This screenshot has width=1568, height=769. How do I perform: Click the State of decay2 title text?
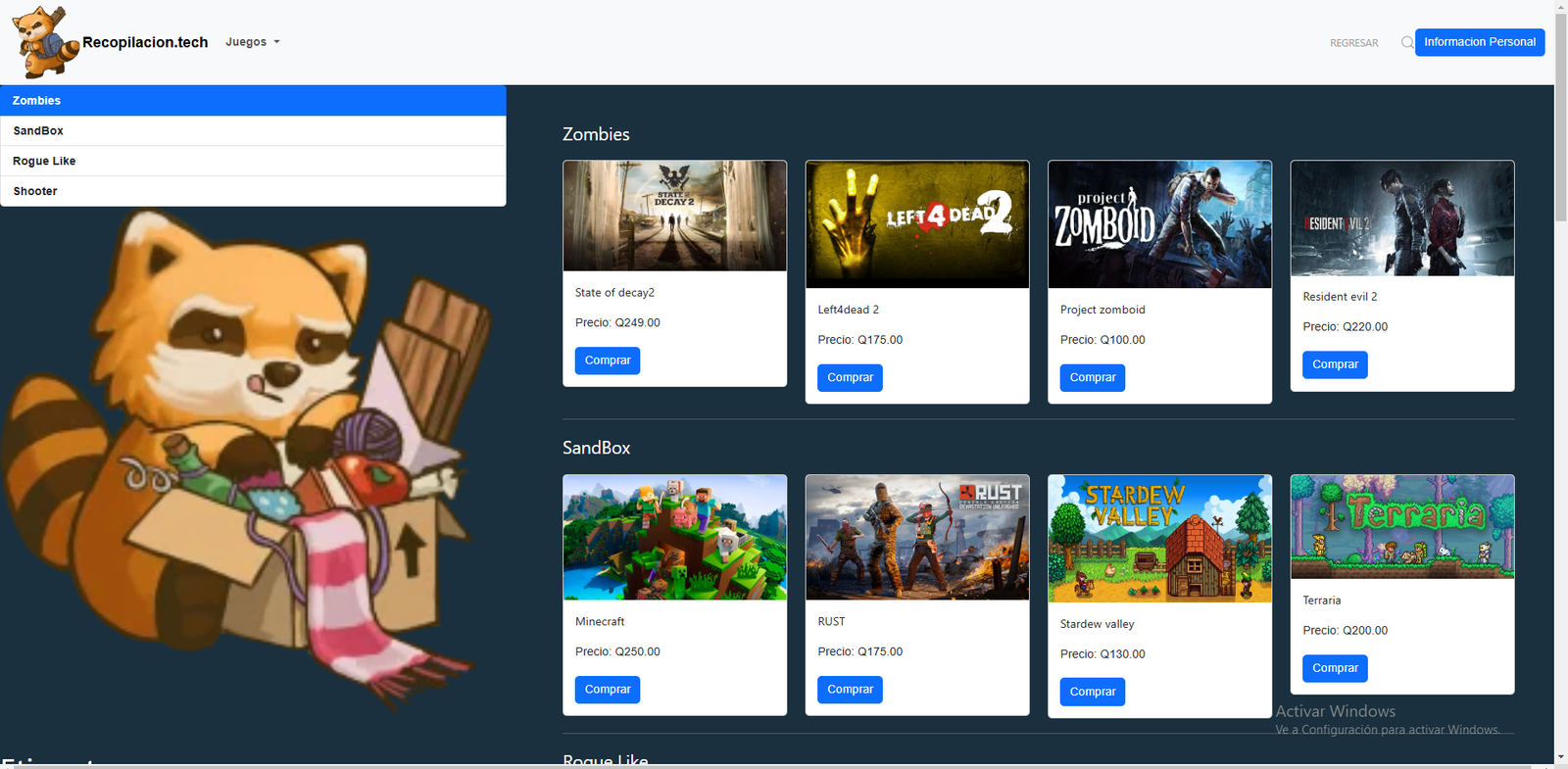coord(614,293)
